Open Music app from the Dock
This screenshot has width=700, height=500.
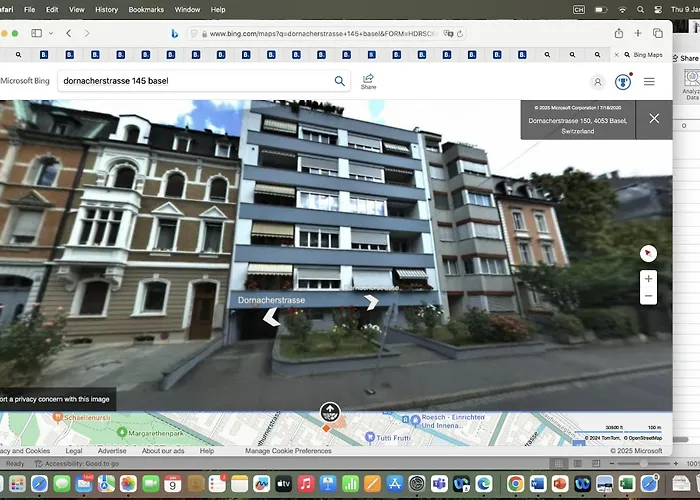[306, 483]
